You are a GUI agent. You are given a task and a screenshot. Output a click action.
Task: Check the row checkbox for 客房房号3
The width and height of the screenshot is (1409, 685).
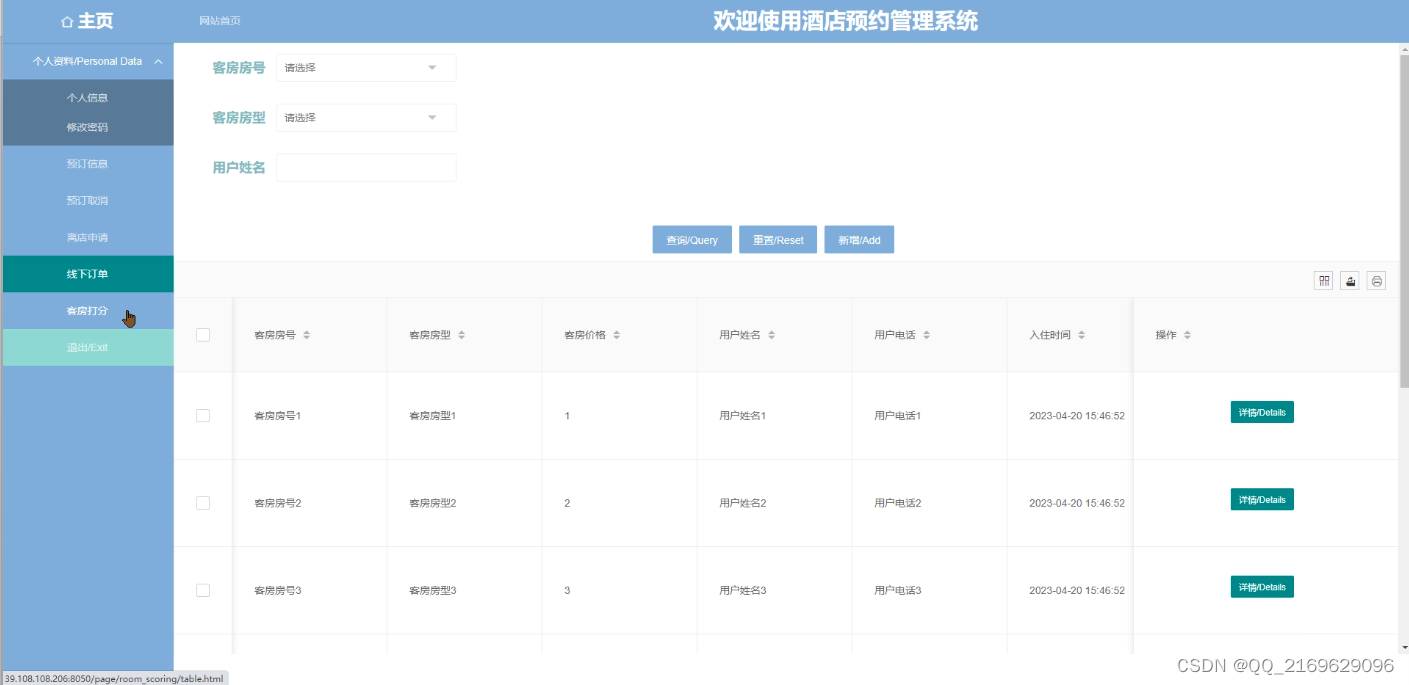pyautogui.click(x=203, y=590)
